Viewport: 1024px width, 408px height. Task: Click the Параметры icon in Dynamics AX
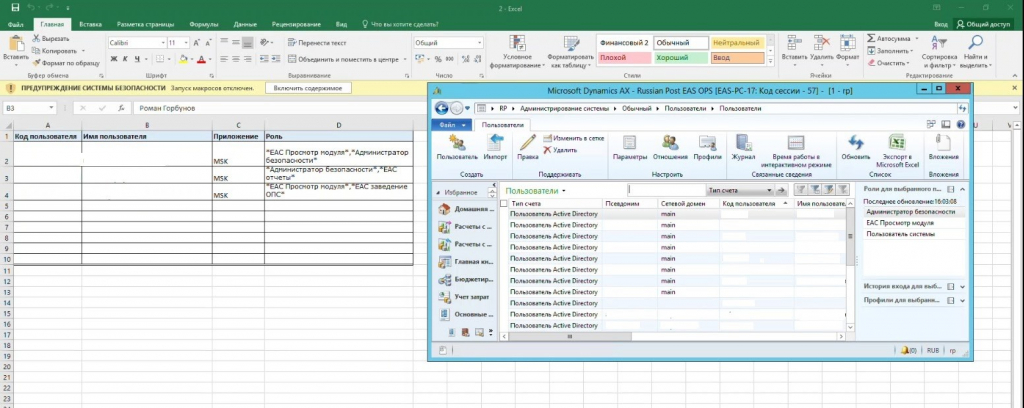point(630,143)
